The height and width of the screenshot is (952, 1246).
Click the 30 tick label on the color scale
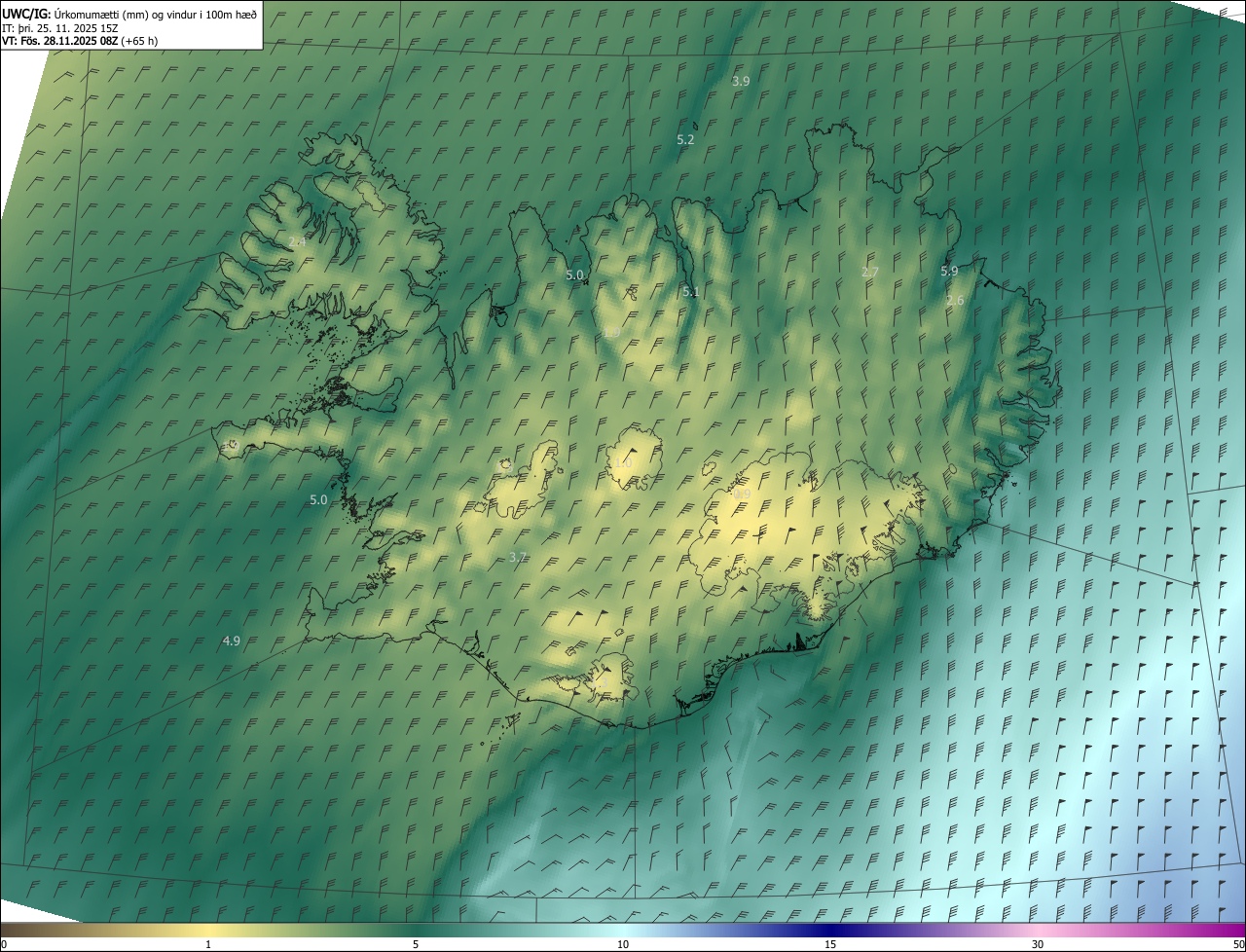coord(1038,945)
